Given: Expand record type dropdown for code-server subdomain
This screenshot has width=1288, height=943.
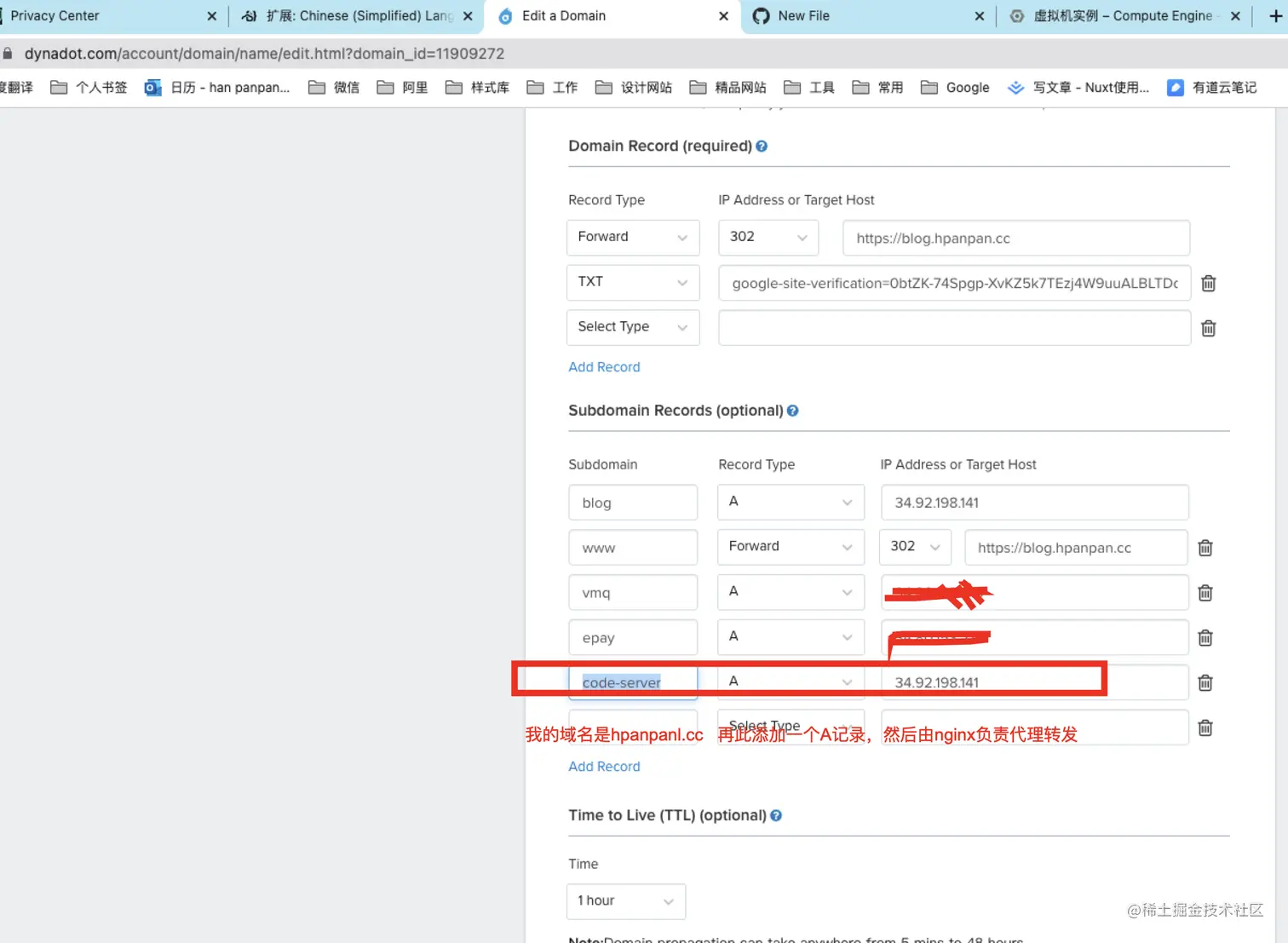Looking at the screenshot, I should [x=791, y=682].
